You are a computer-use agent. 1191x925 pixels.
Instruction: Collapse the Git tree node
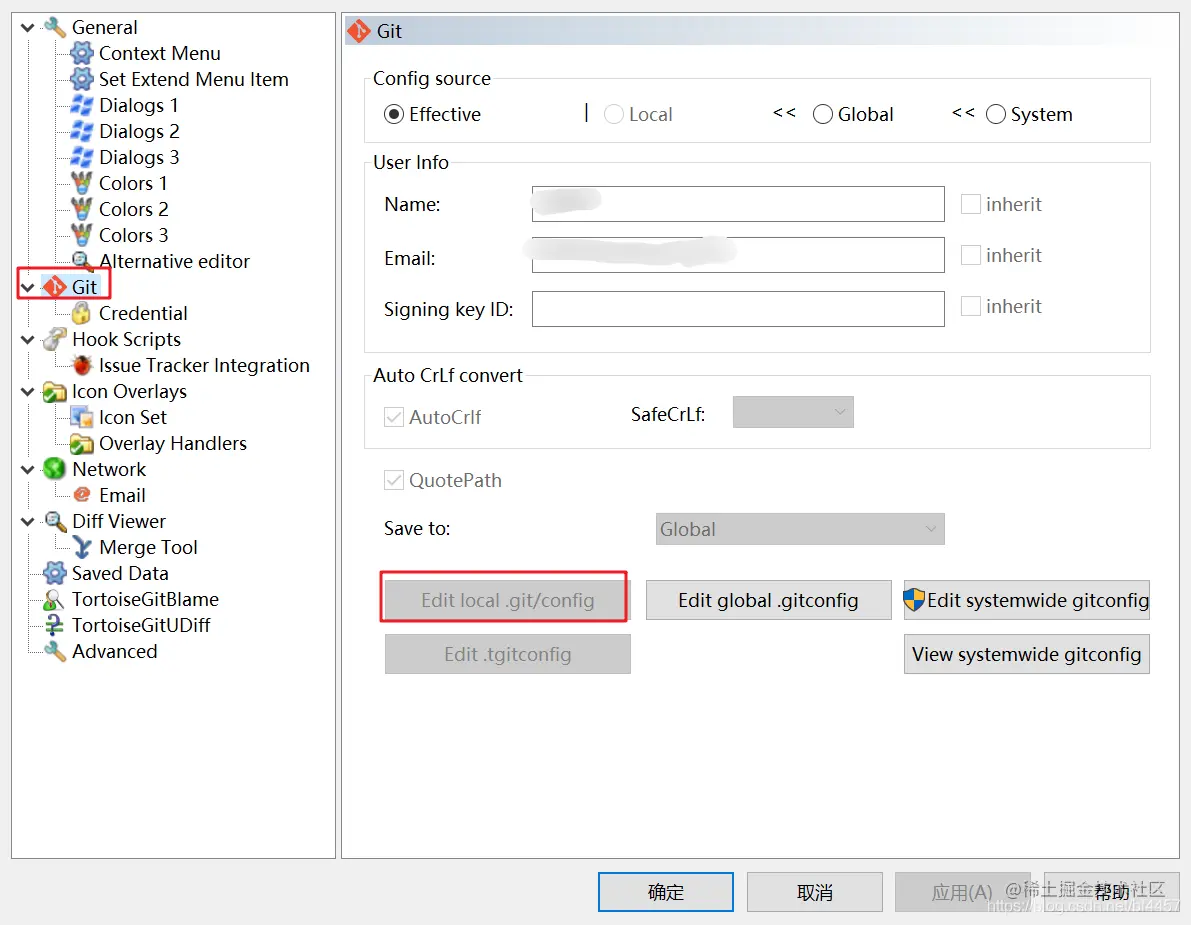(x=28, y=287)
